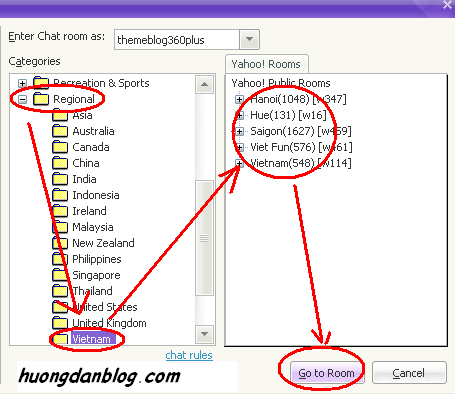Expand the Recreation & Sports category
Image resolution: width=455 pixels, height=394 pixels.
coord(22,83)
